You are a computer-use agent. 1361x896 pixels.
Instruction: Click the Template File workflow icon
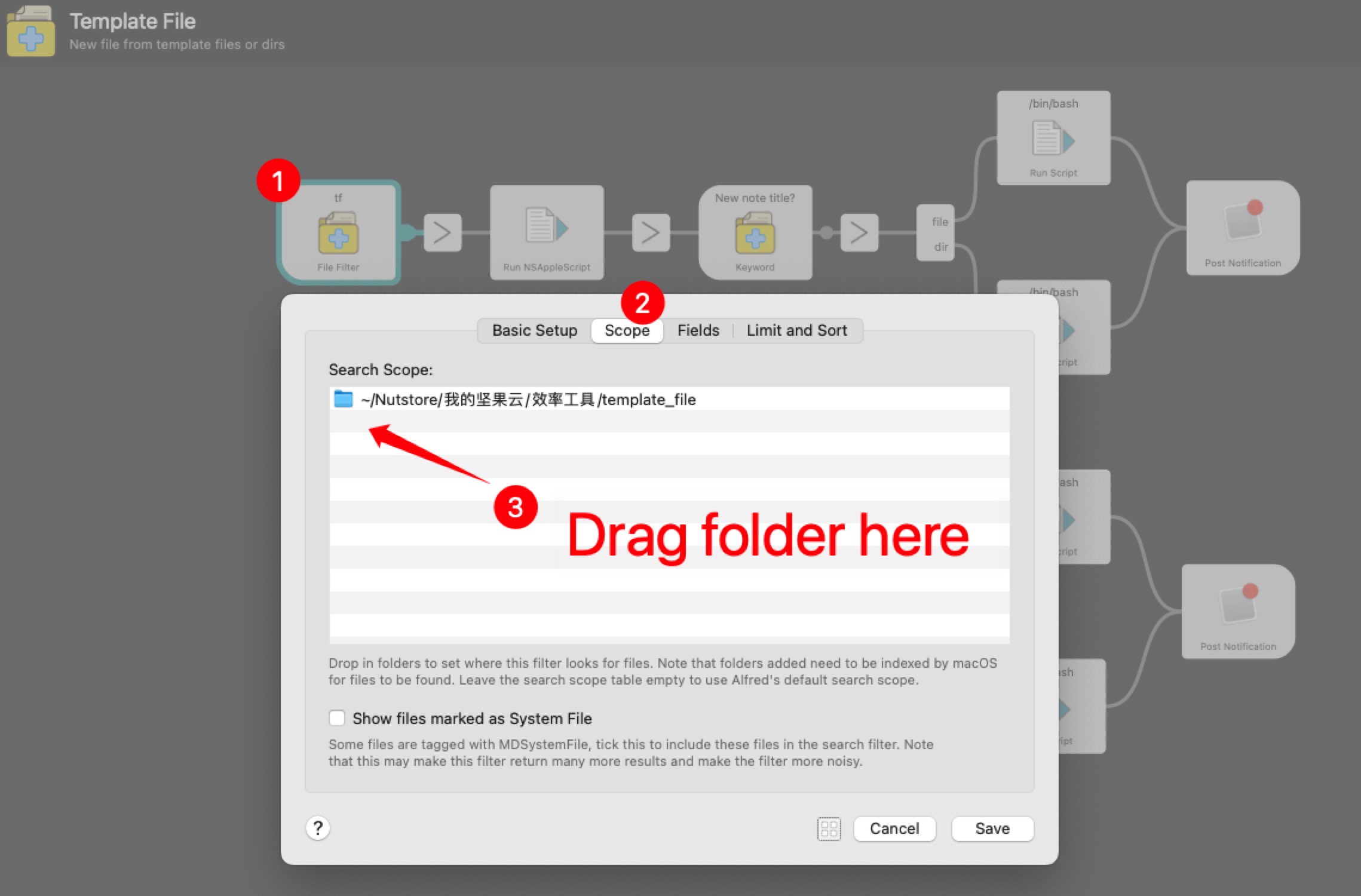point(31,32)
